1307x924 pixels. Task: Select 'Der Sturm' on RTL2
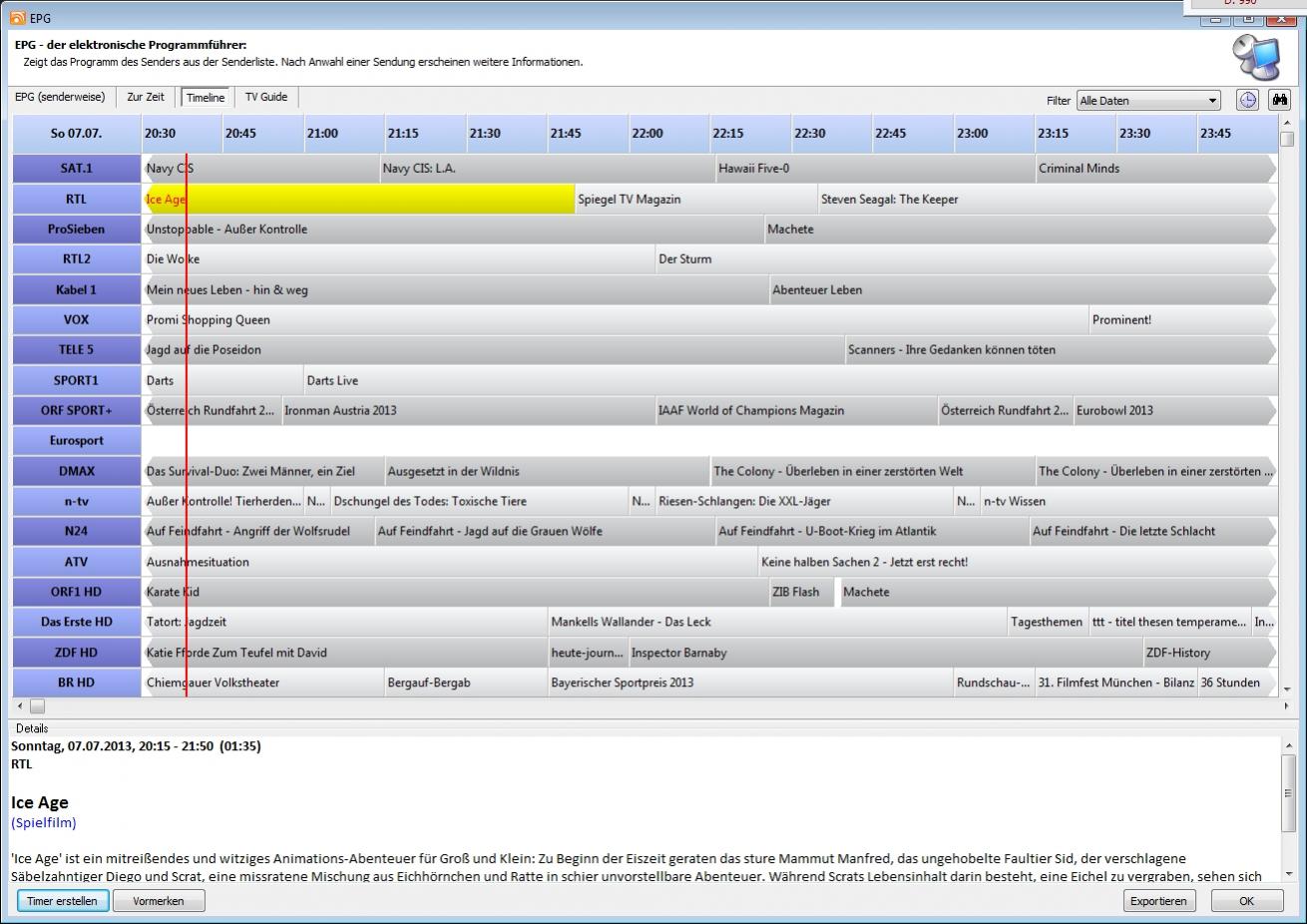pyautogui.click(x=966, y=258)
